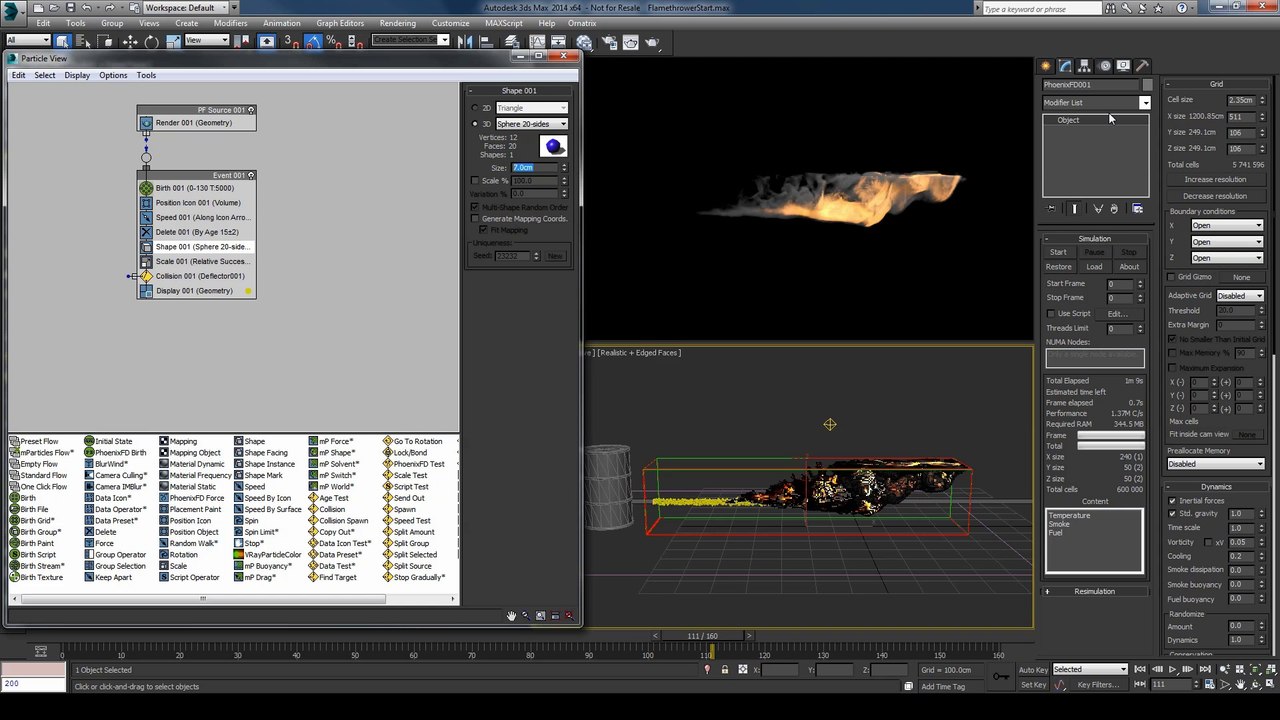Open the Sphere 20-sides 3D shape dropdown

532,124
